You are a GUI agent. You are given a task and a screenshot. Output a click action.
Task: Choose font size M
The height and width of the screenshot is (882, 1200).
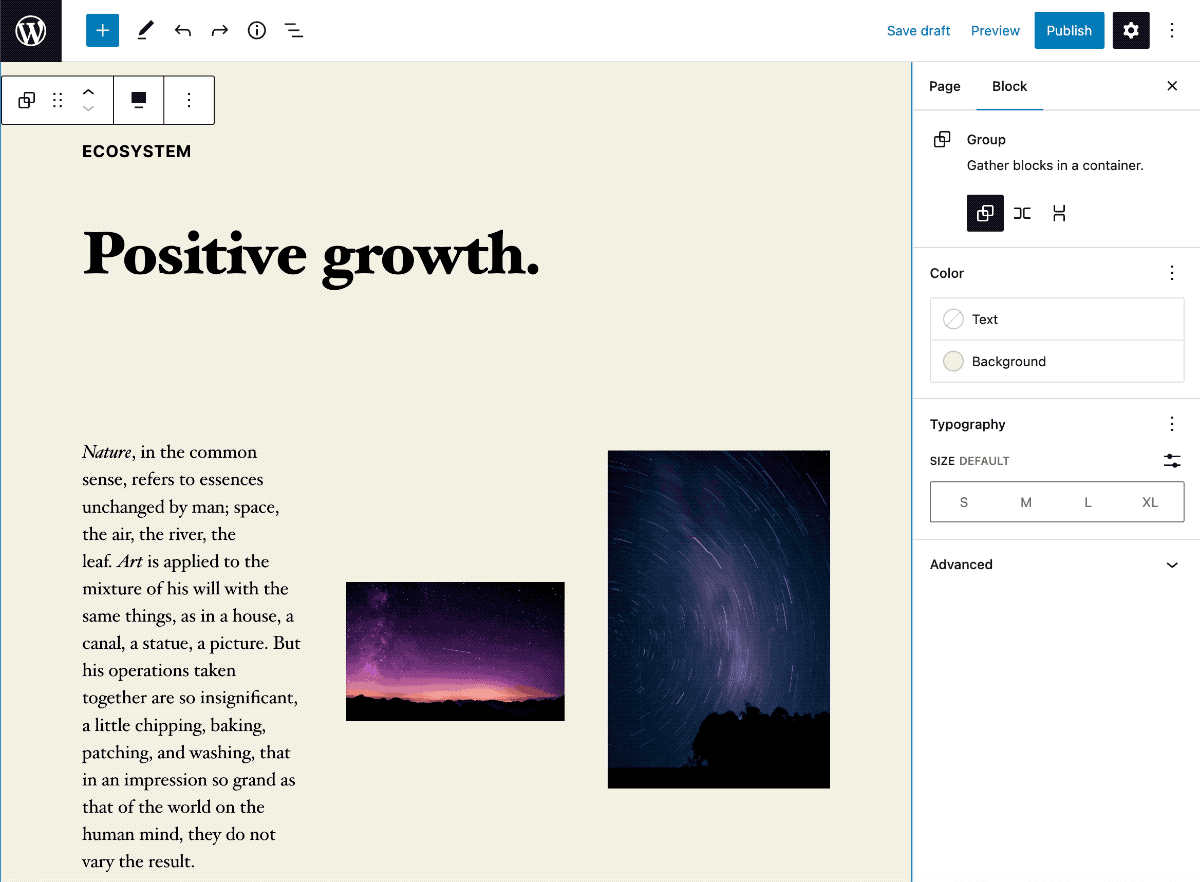[1026, 502]
